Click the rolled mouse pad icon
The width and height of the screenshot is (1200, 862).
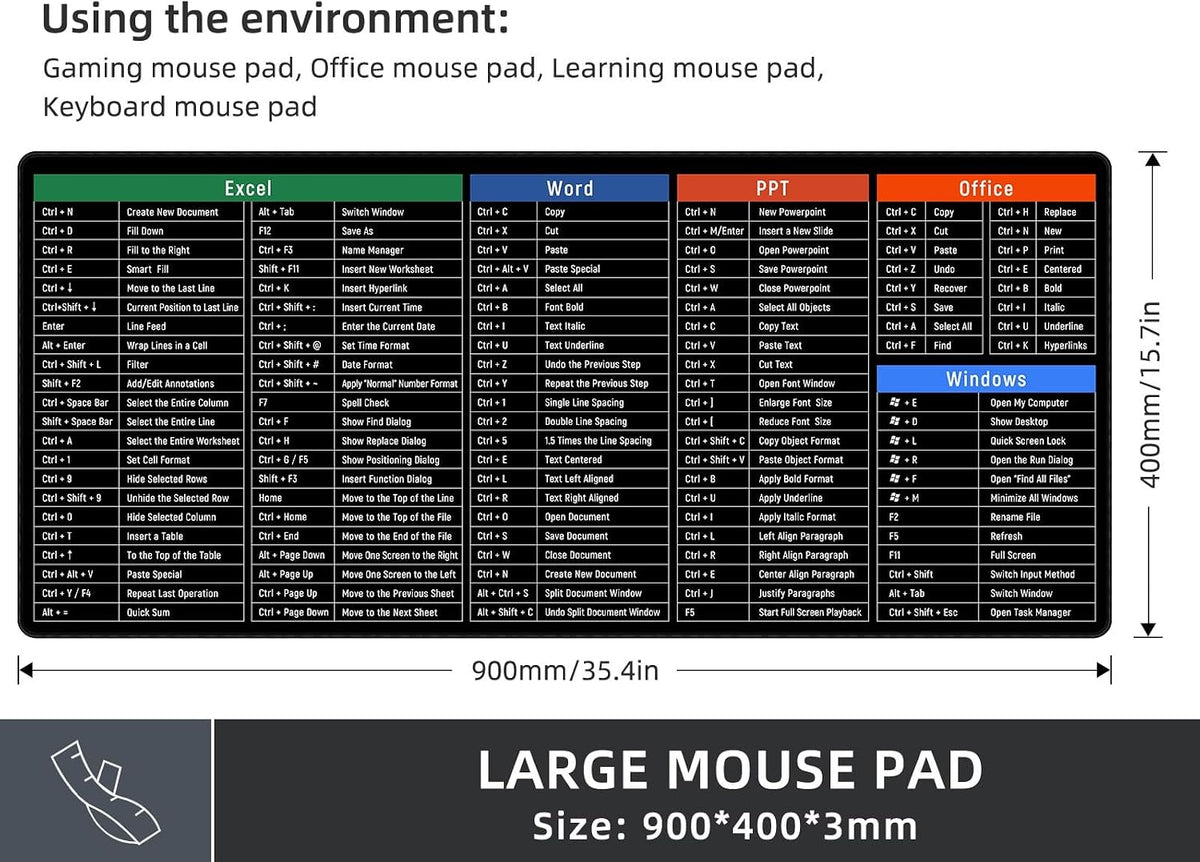pyautogui.click(x=106, y=790)
